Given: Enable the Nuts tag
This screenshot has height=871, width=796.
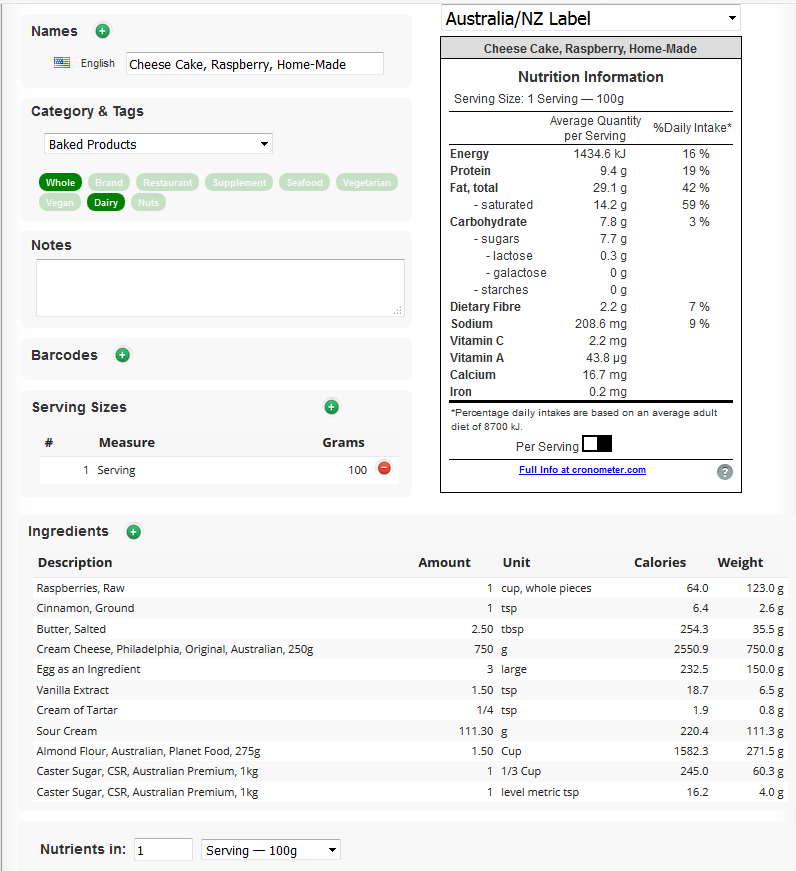Looking at the screenshot, I should point(148,203).
